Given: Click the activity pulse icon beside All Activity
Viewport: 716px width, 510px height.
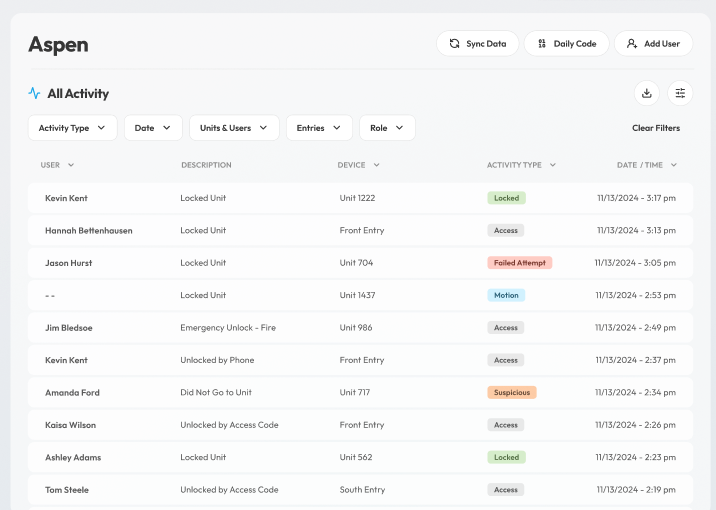Looking at the screenshot, I should pyautogui.click(x=34, y=93).
